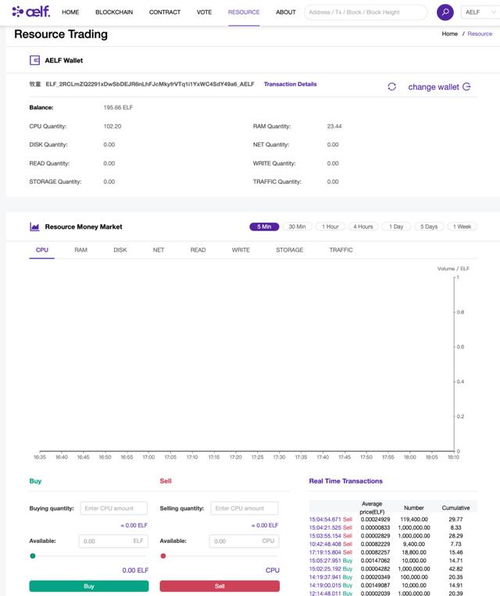Click the green buy slider handle
The image size is (500, 596).
click(x=33, y=556)
